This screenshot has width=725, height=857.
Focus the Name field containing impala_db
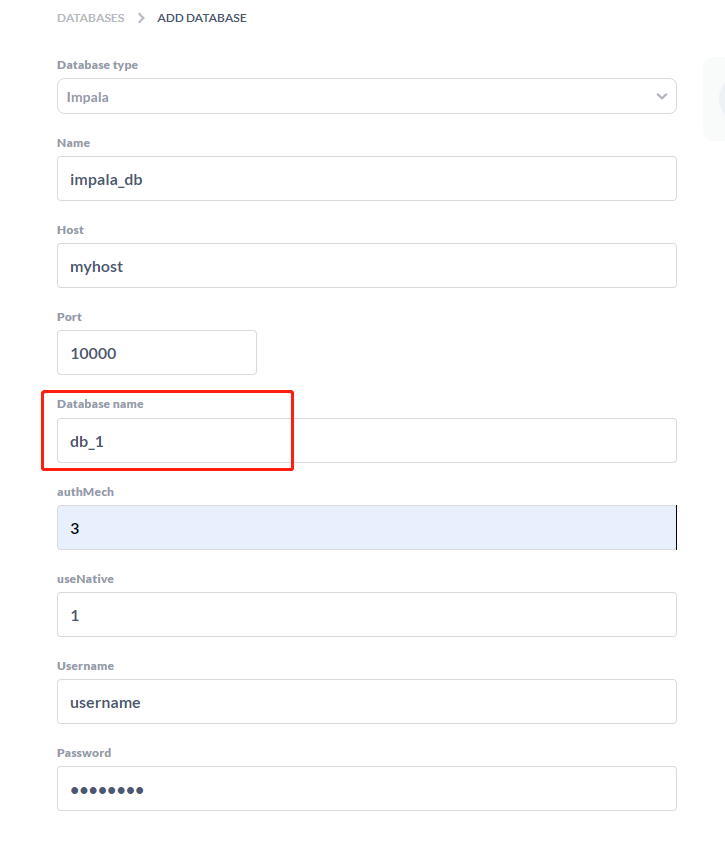point(366,178)
